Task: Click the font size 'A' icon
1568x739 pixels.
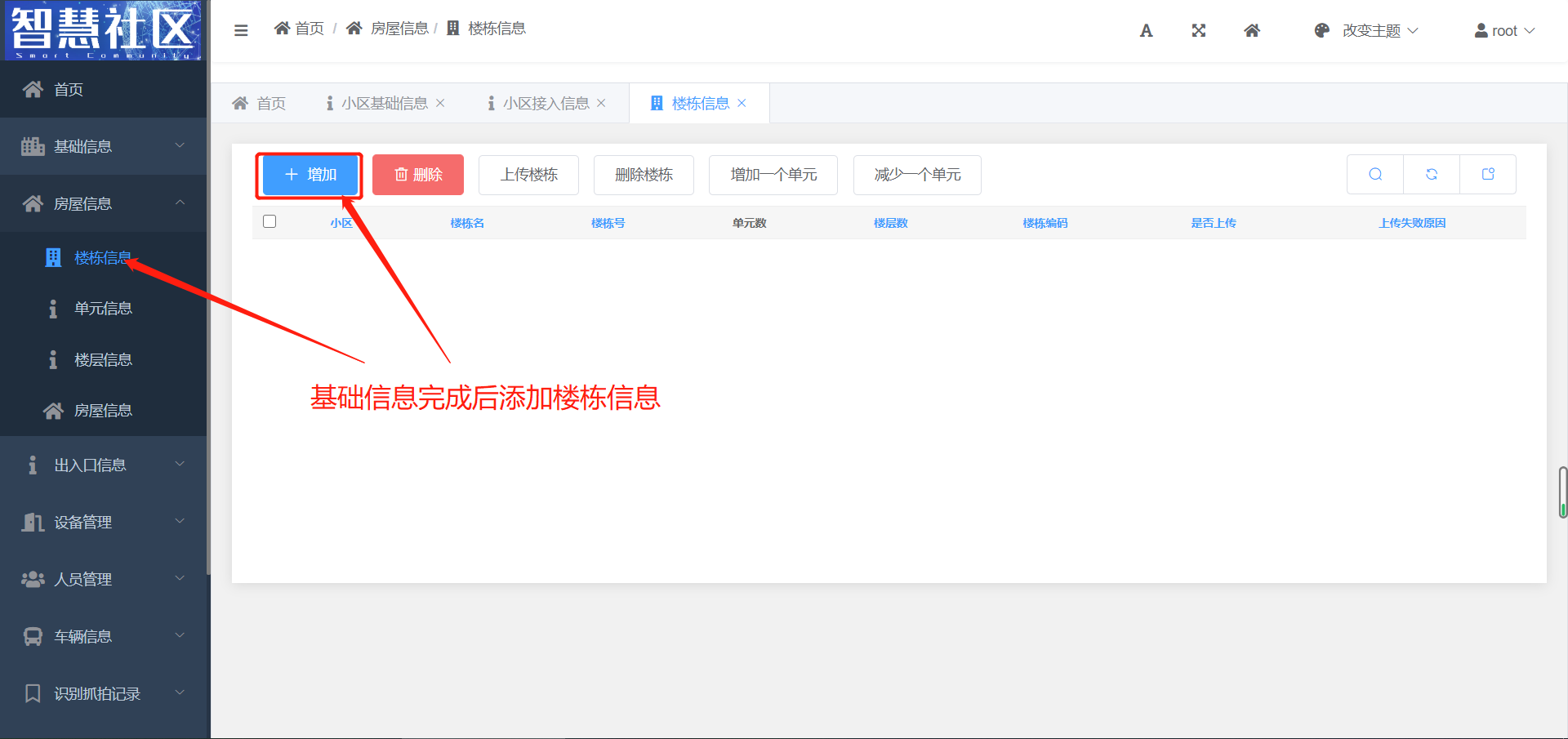Action: coord(1146,31)
